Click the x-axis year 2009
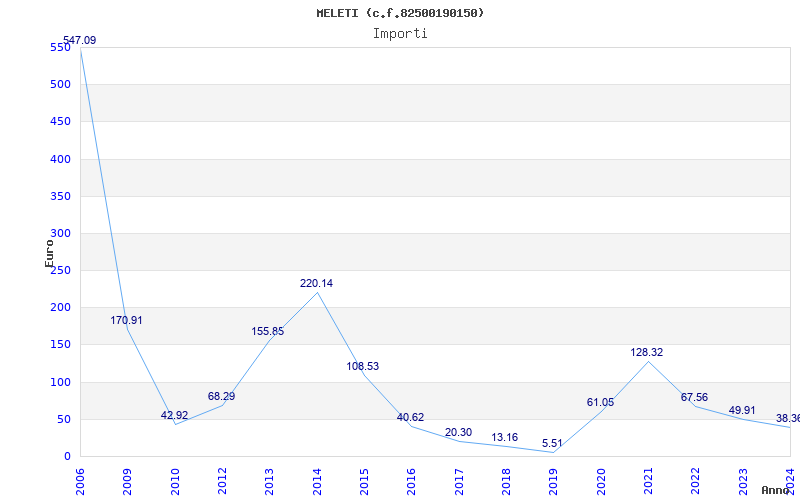800x500 pixels. [x=128, y=482]
